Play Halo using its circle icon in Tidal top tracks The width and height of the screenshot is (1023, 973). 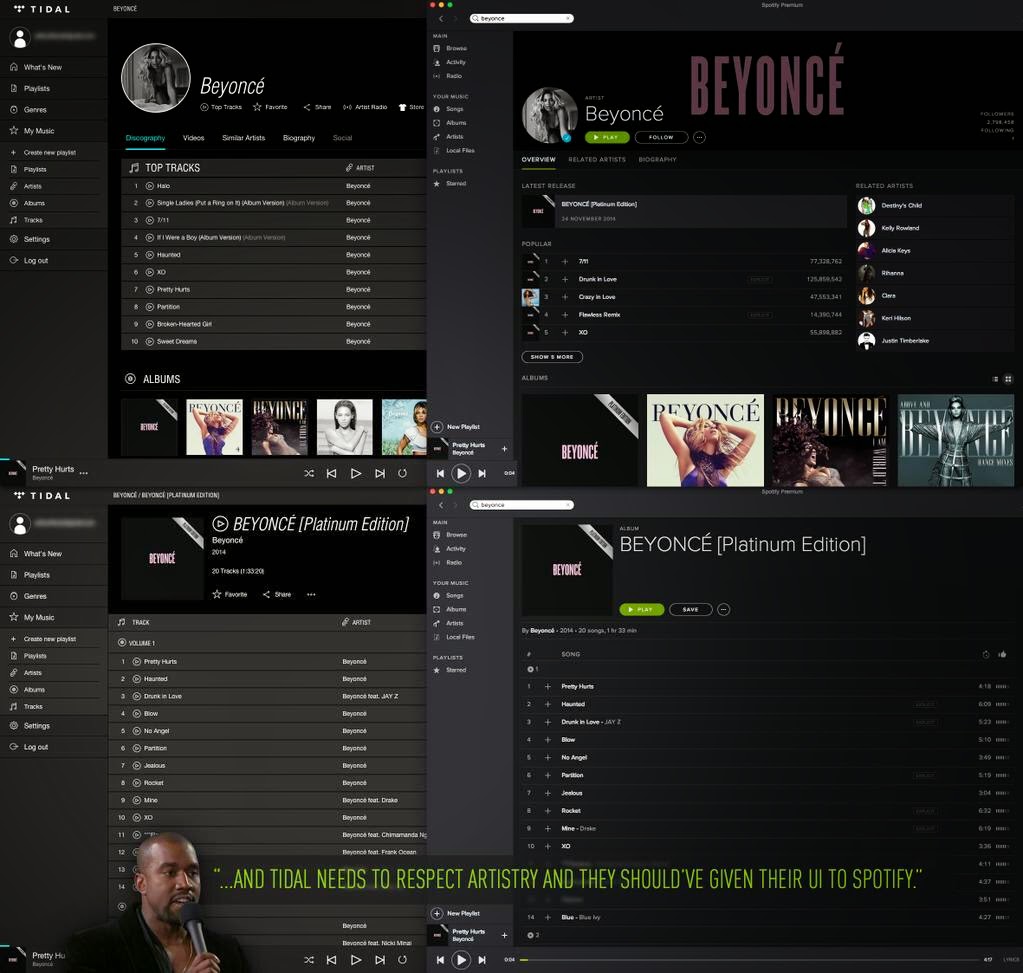coord(149,186)
